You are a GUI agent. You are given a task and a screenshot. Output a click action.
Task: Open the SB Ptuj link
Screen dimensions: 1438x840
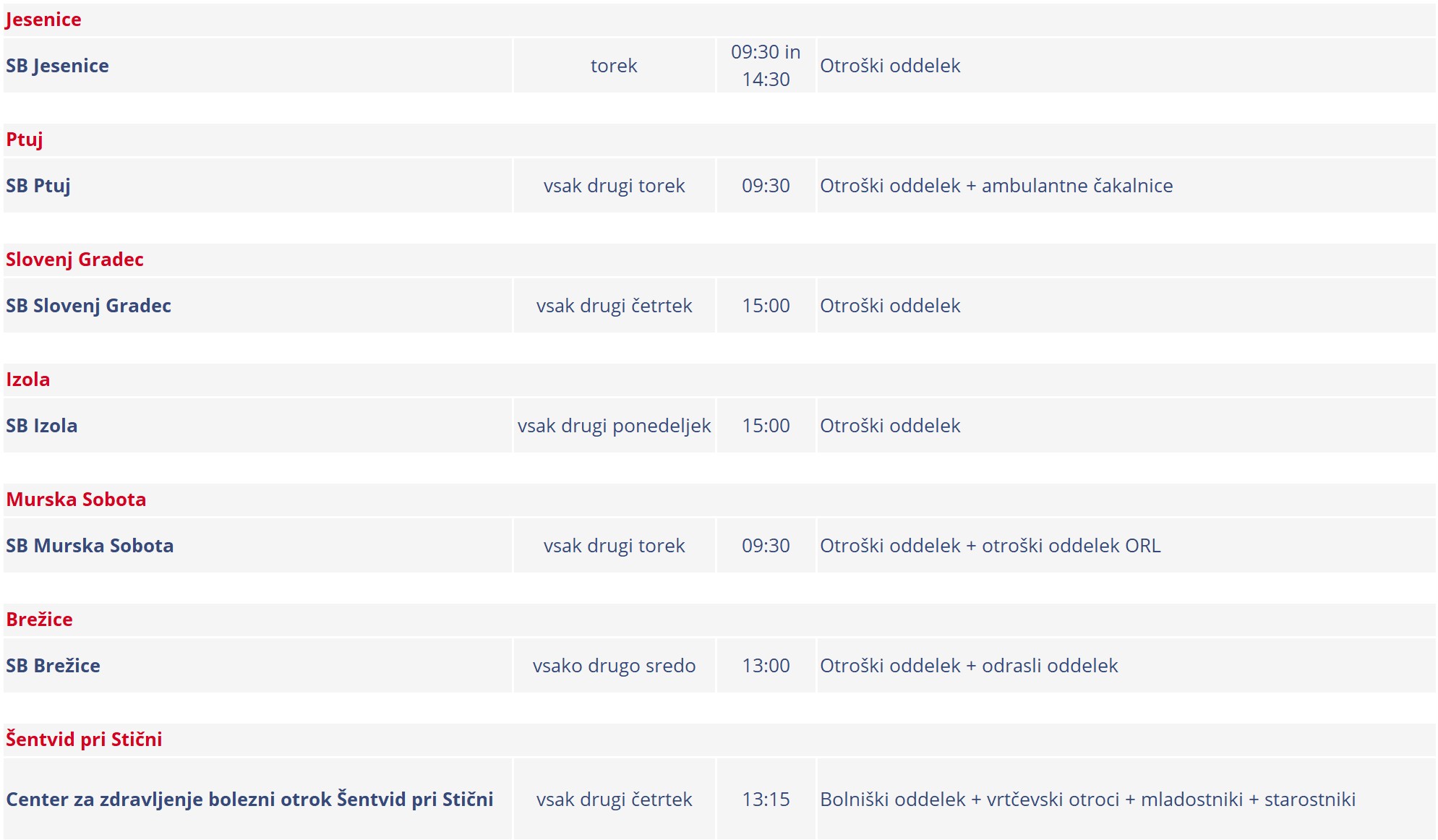pos(38,186)
